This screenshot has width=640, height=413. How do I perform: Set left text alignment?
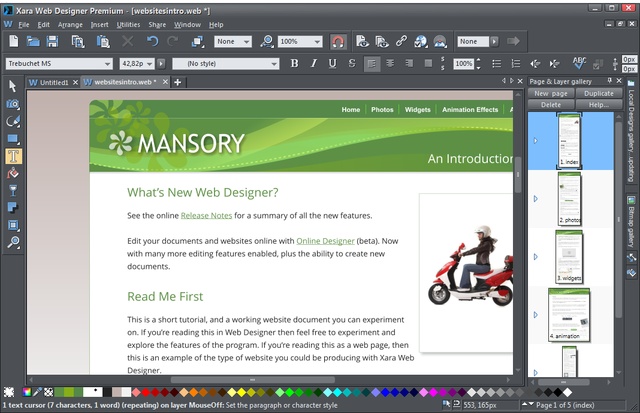point(371,64)
